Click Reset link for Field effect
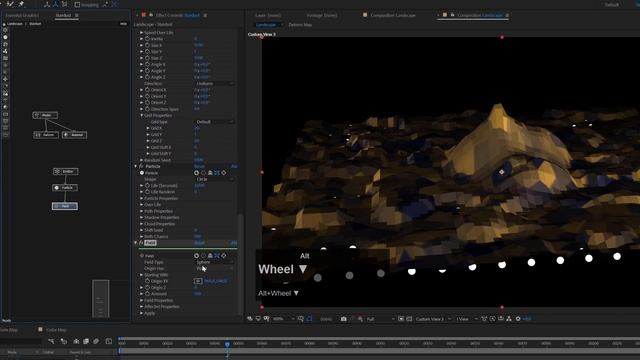640x360 pixels. tap(200, 243)
